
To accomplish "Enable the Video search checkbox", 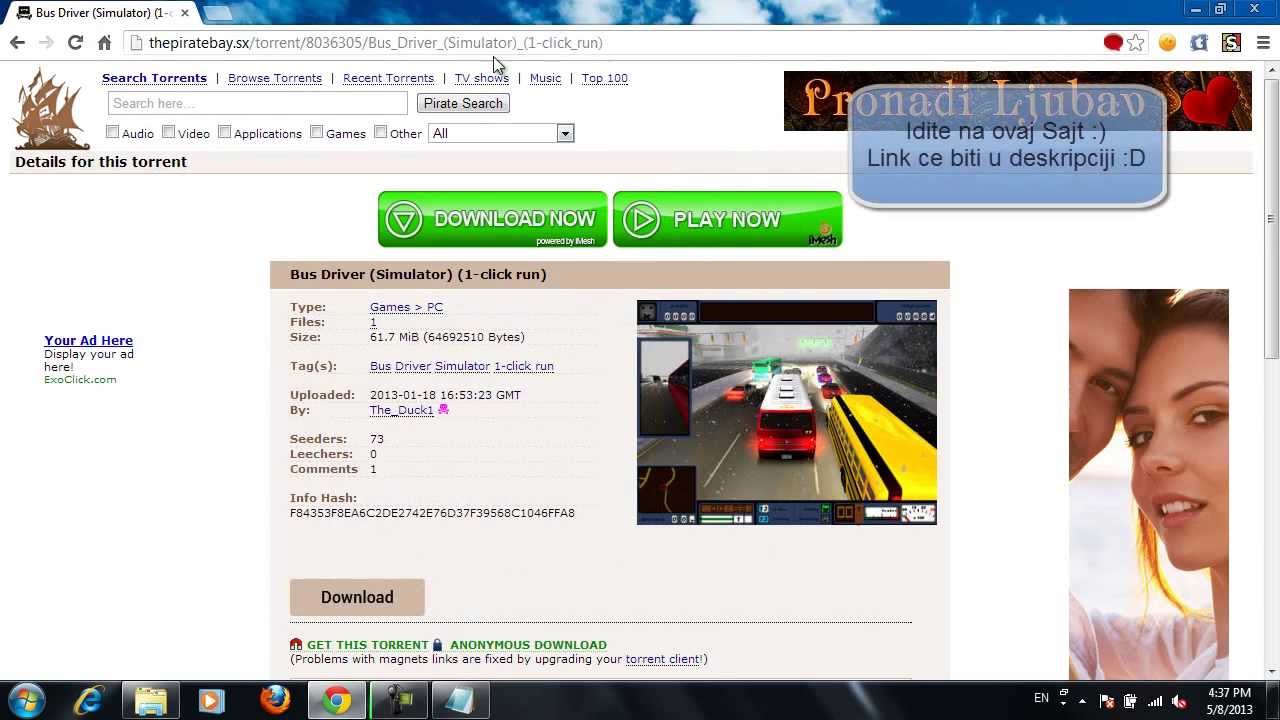I will tap(169, 132).
